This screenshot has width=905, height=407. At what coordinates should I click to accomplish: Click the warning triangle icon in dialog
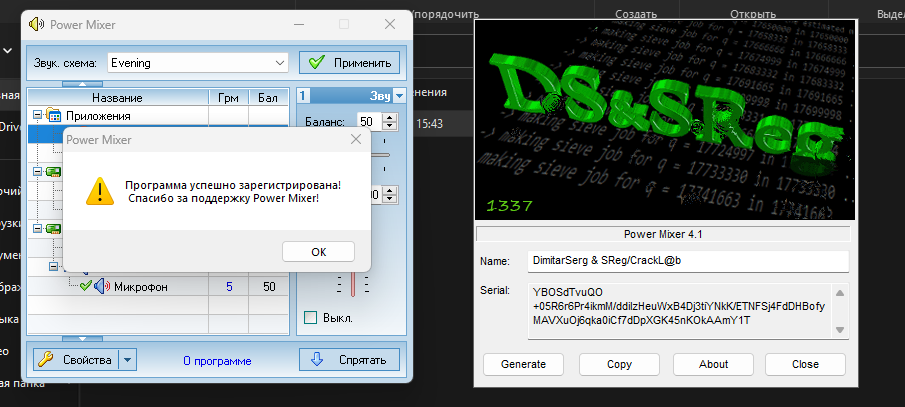tap(100, 191)
